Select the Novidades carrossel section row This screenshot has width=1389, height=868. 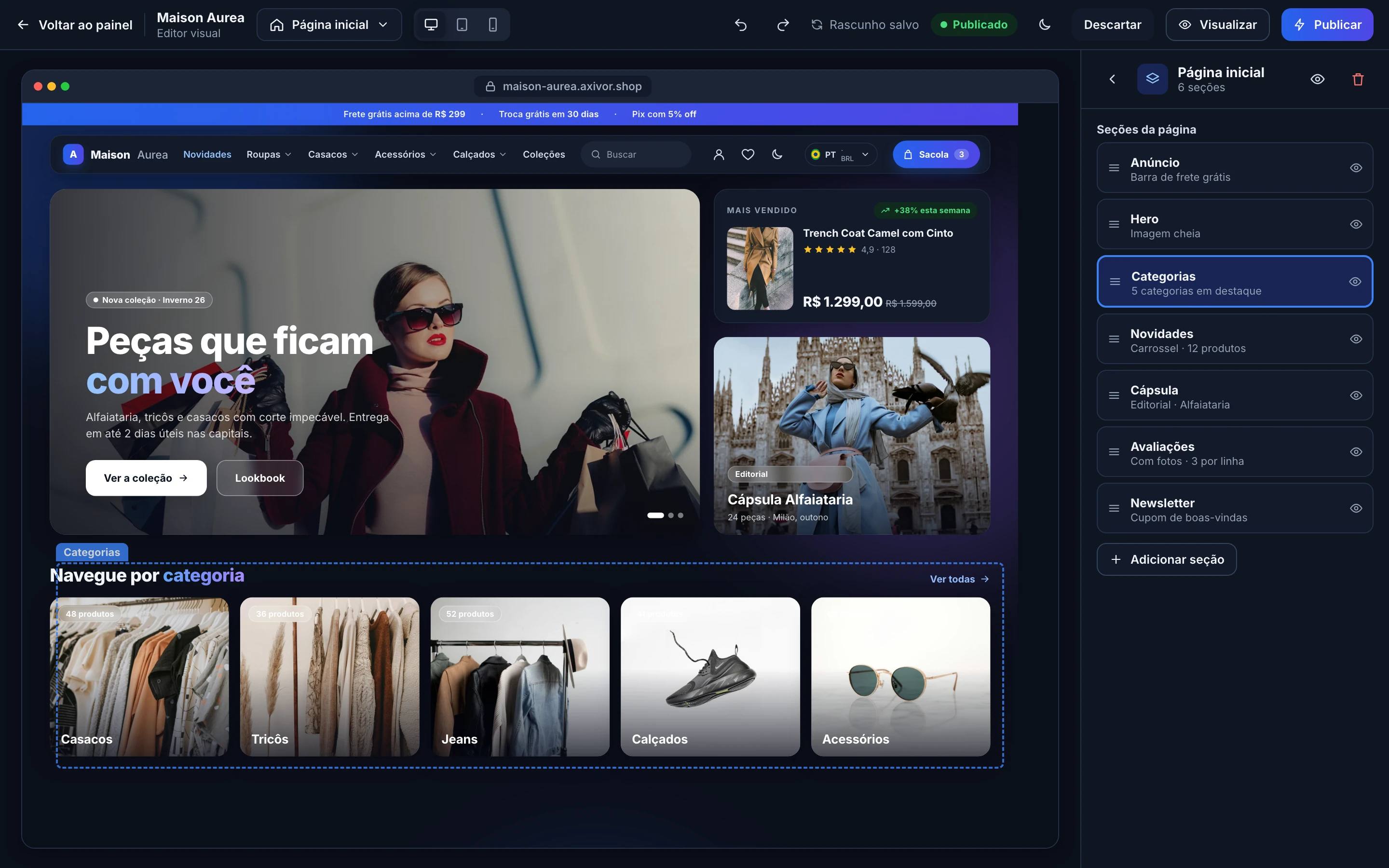(x=1235, y=339)
